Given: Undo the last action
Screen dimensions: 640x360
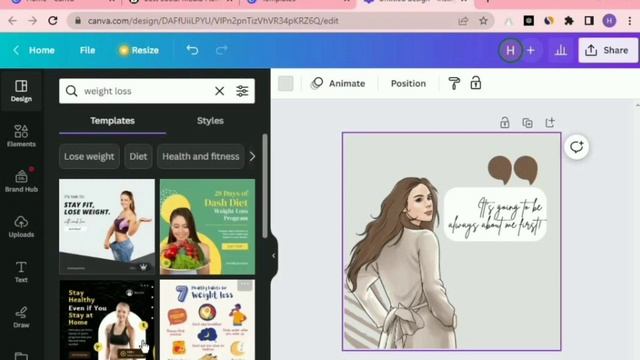Looking at the screenshot, I should pyautogui.click(x=192, y=50).
